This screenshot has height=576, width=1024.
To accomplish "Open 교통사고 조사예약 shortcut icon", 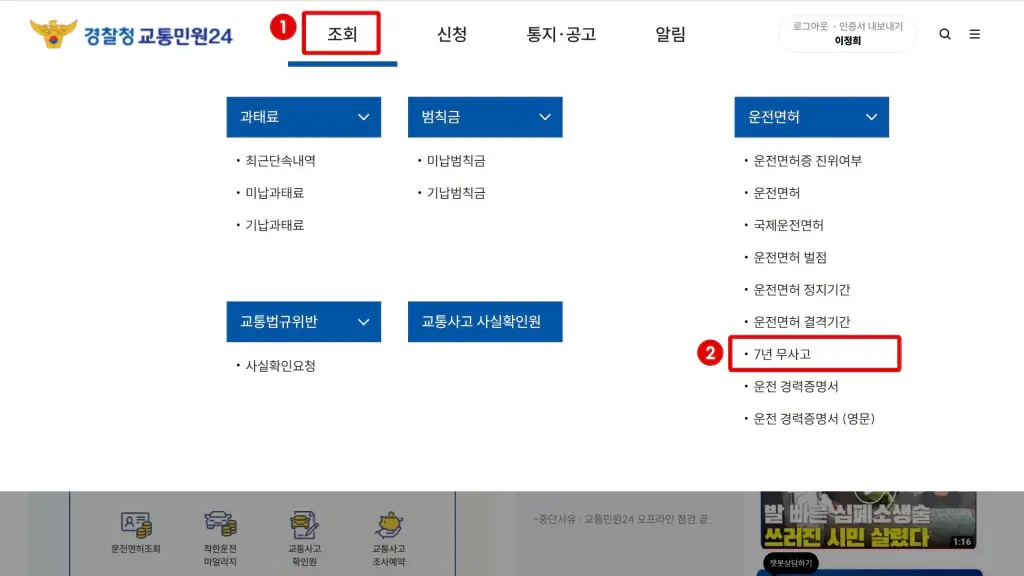I will pyautogui.click(x=389, y=538).
